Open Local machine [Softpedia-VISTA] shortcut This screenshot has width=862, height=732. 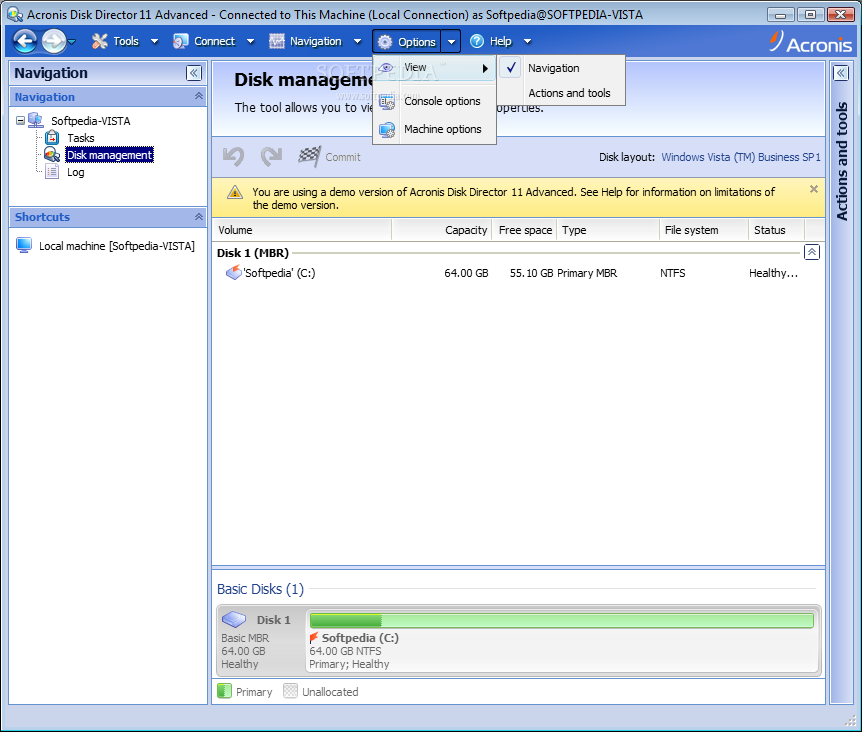[117, 246]
